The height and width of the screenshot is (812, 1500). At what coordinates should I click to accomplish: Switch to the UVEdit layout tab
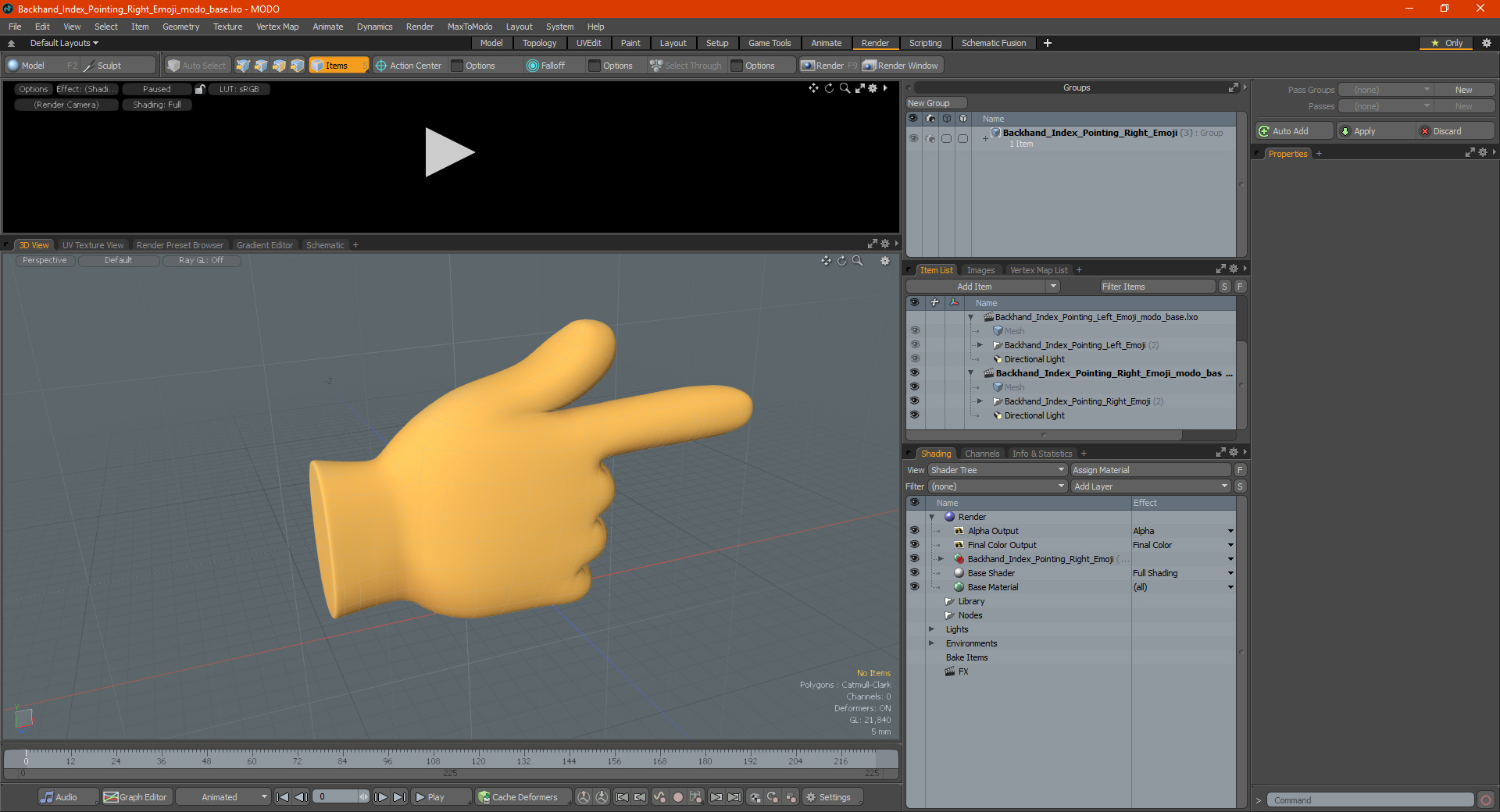click(588, 43)
